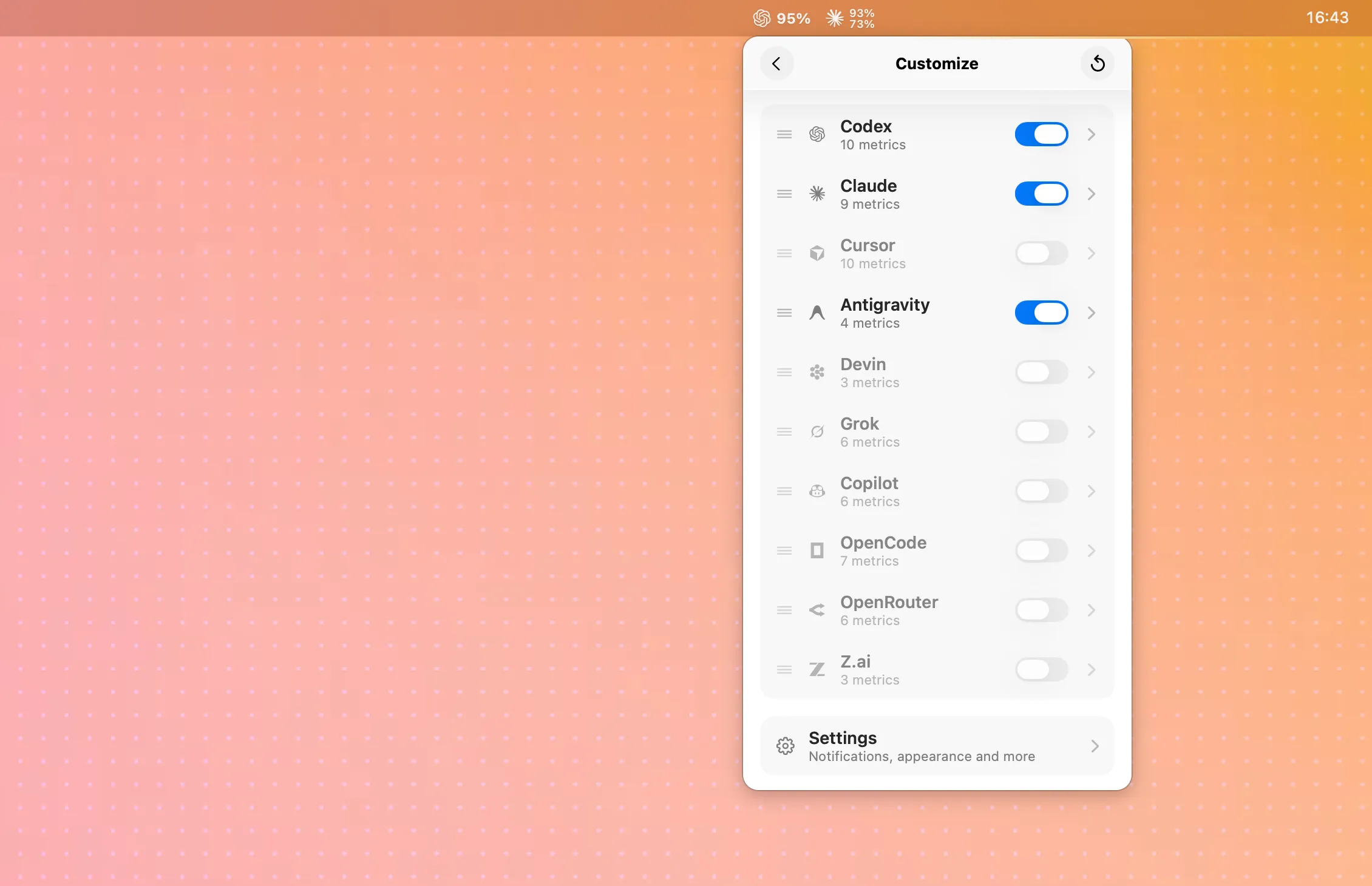Open Settings: Notifications, appearance and more

tap(937, 746)
